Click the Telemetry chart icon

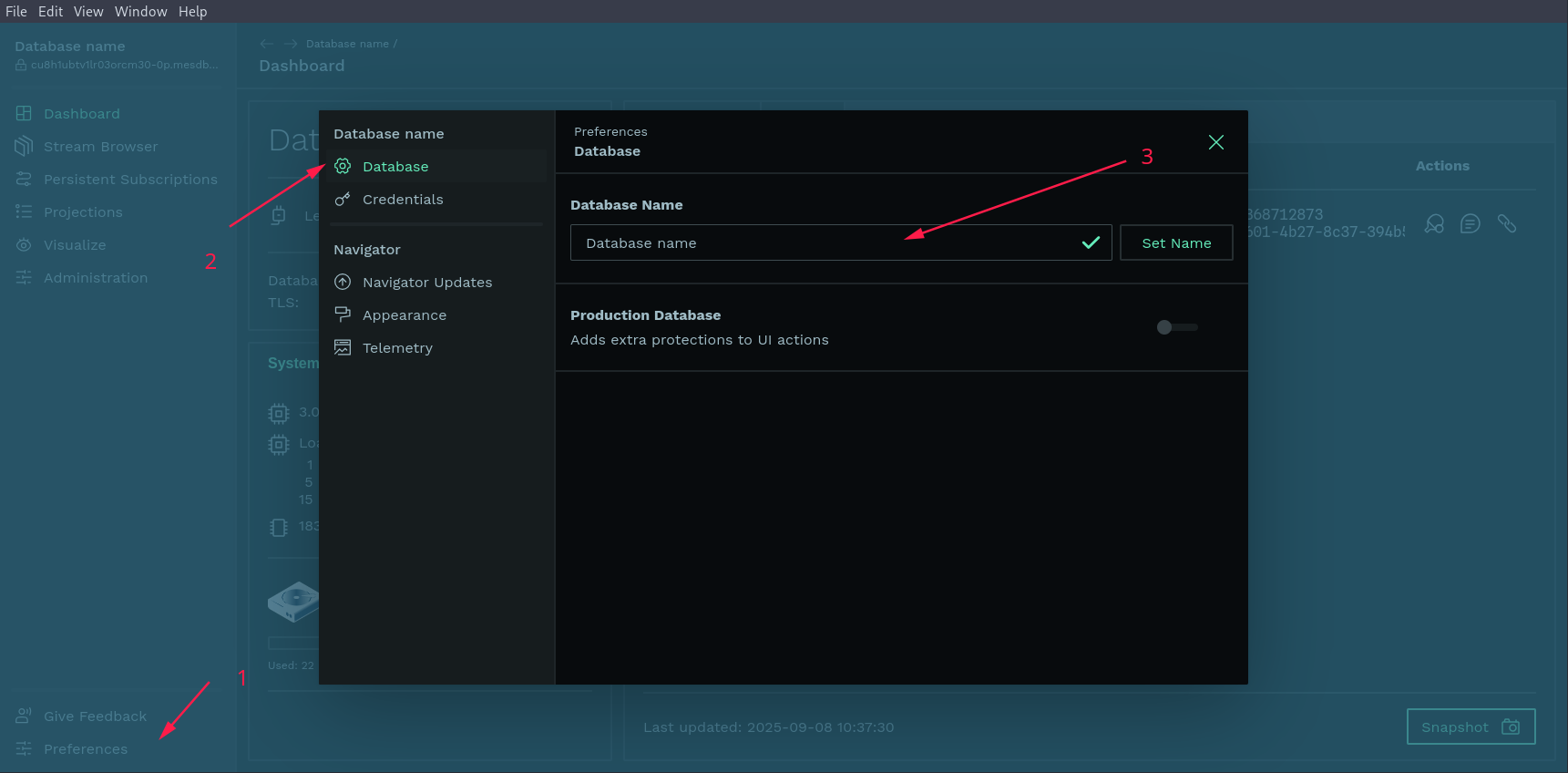click(x=343, y=347)
